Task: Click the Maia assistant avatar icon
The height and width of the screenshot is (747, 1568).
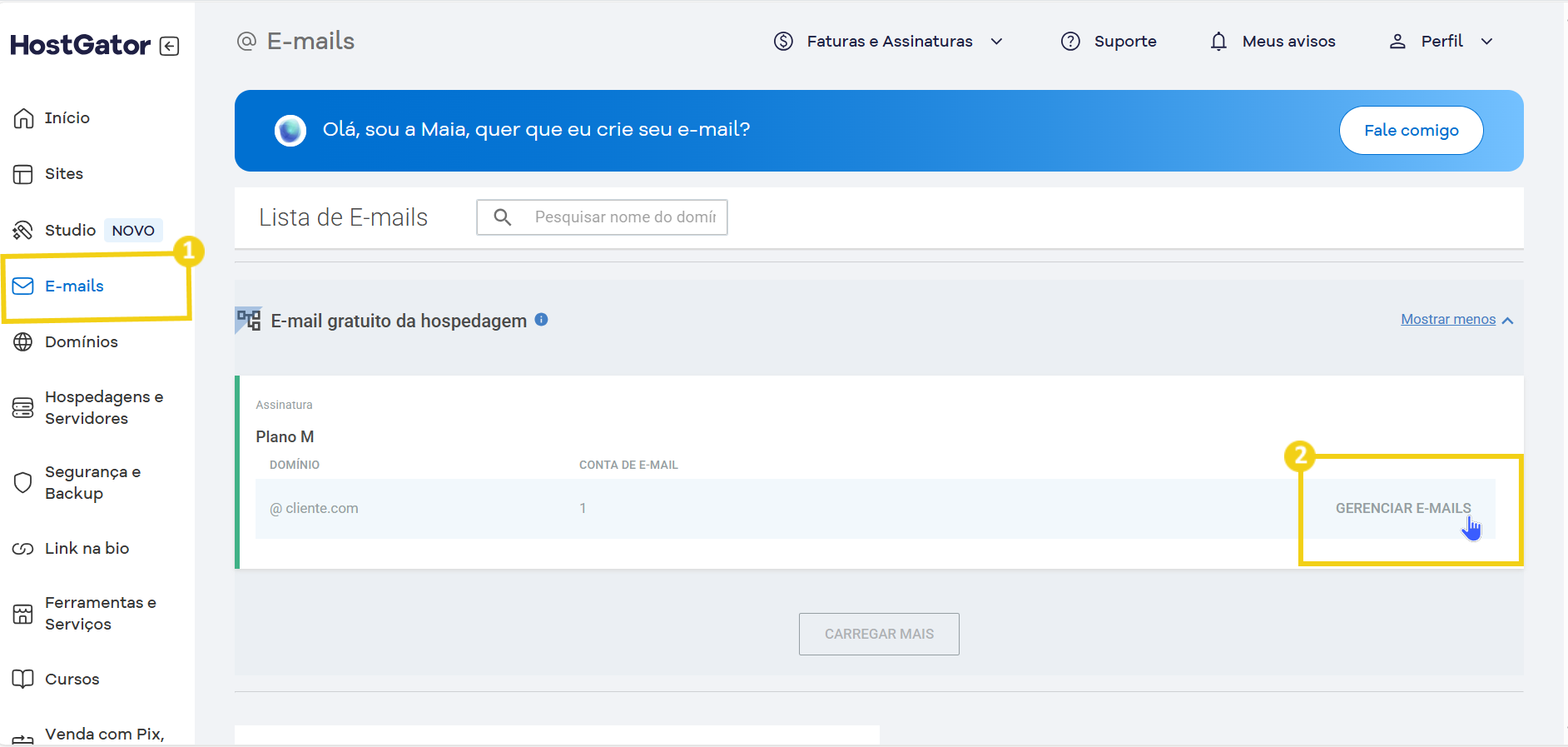Action: pyautogui.click(x=290, y=131)
